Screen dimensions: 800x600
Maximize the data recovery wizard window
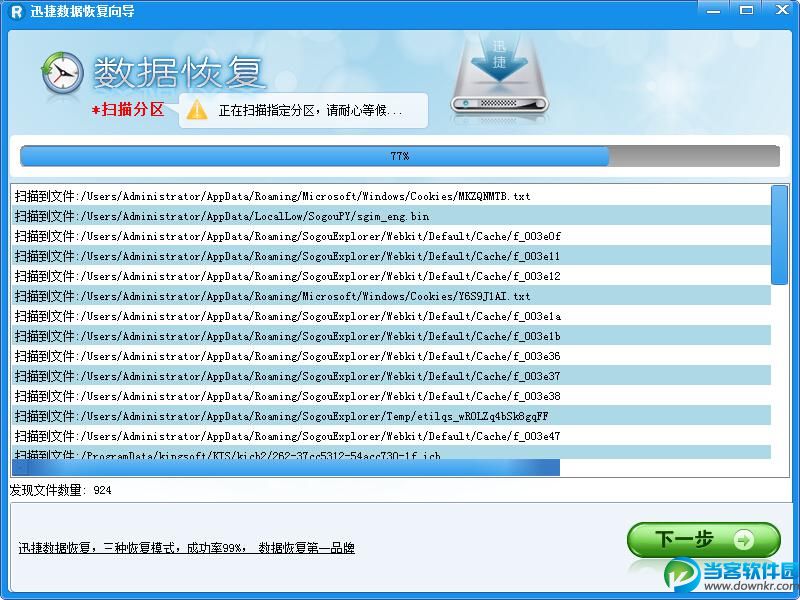tap(746, 10)
